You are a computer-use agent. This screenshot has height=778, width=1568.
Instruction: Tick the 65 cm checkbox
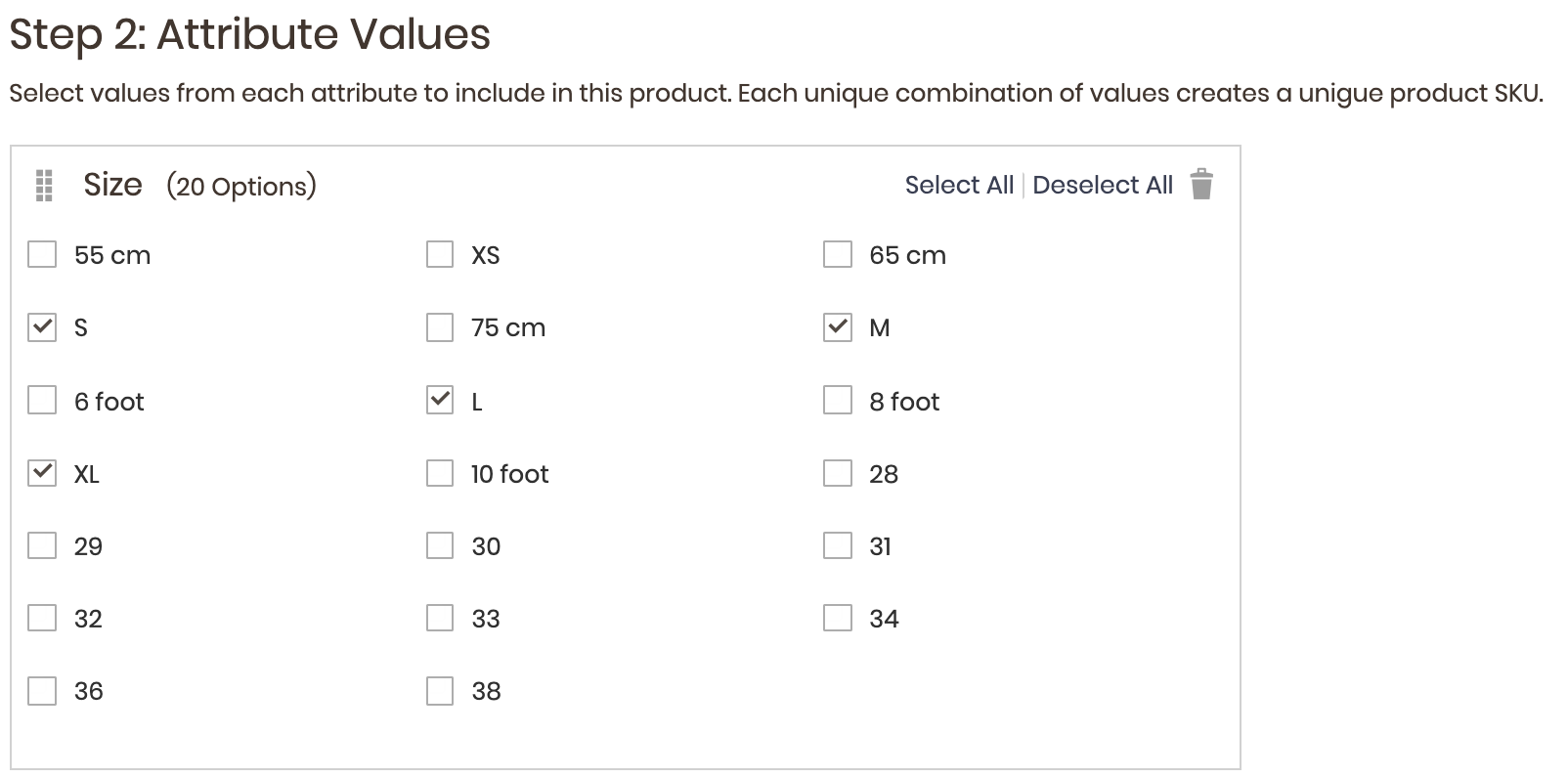[x=838, y=254]
